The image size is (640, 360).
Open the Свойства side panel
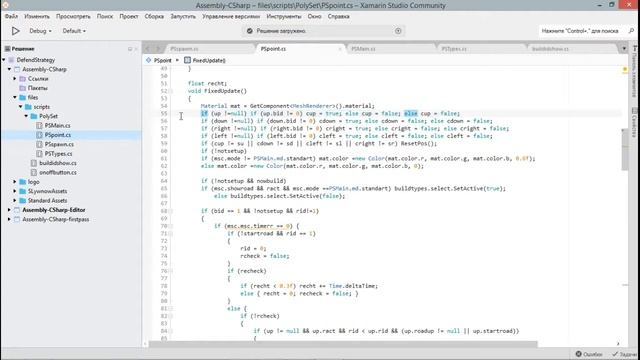coord(635,122)
